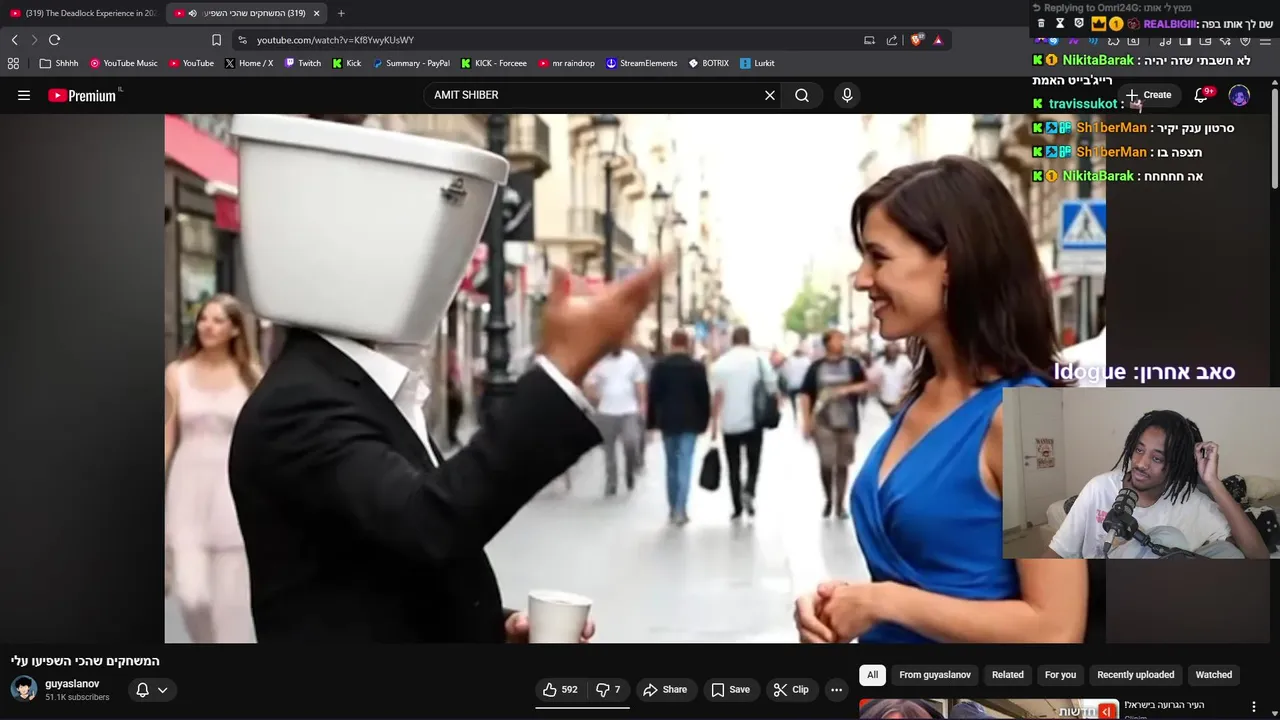Close the active YouTube tab

316,13
